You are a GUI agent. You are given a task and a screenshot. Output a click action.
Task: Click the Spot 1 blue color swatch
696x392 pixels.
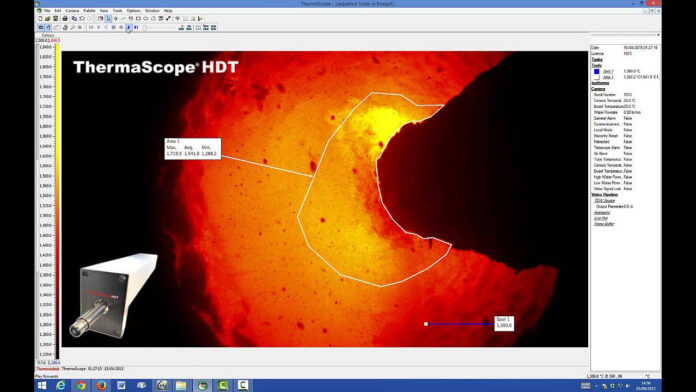597,71
